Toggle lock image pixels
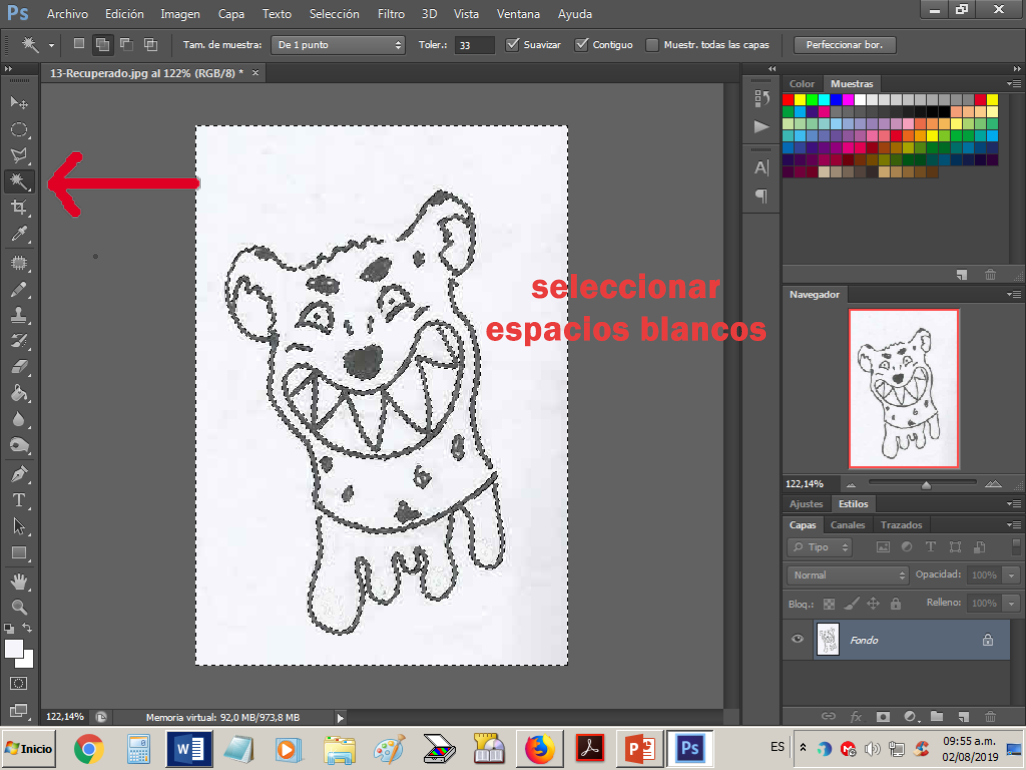 851,604
